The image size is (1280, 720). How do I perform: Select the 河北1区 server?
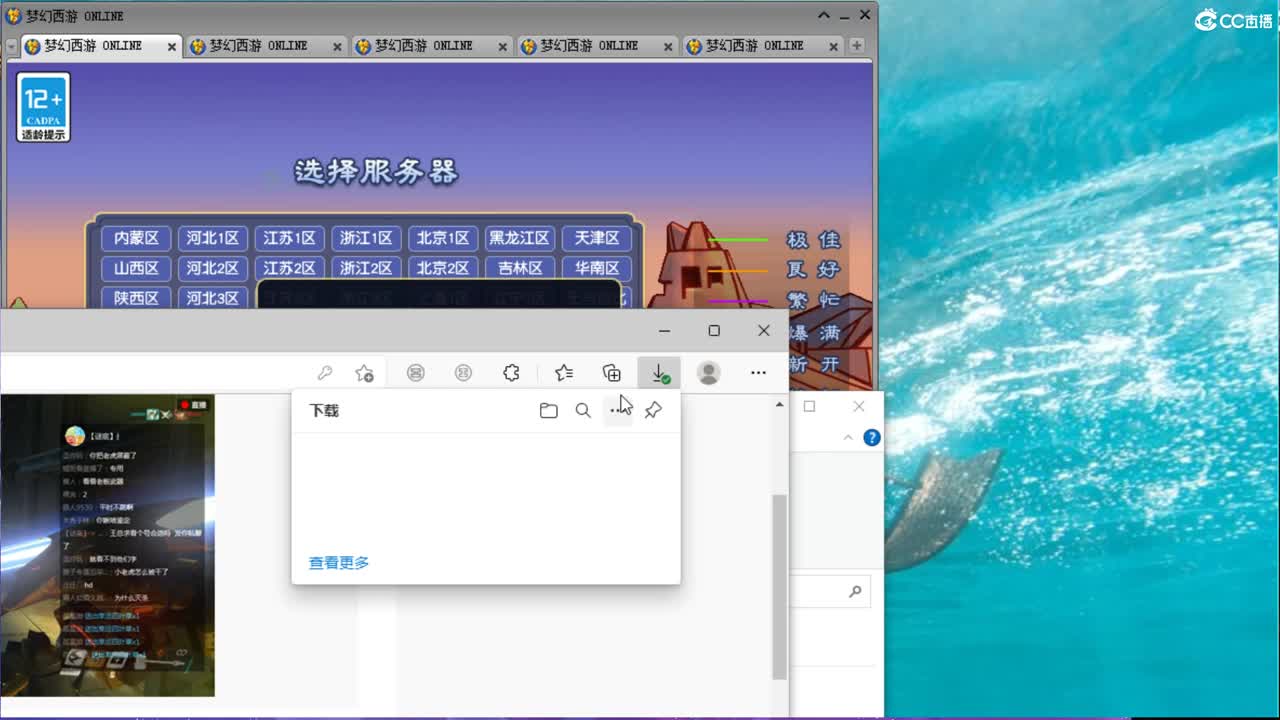(x=213, y=238)
